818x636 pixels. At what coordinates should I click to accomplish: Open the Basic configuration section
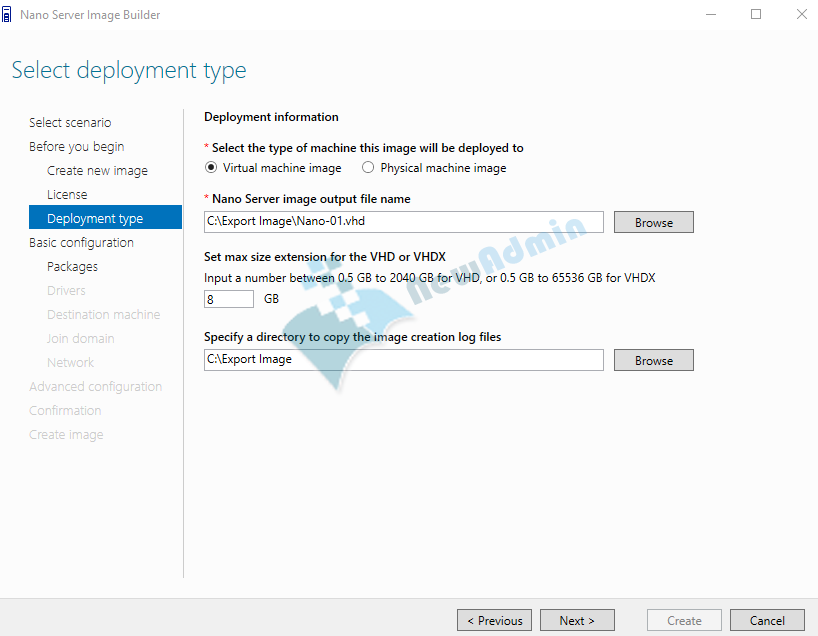tap(81, 243)
